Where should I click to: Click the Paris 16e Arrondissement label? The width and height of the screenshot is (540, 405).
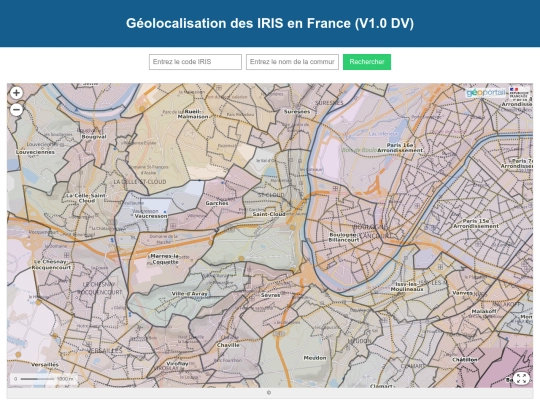tap(400, 148)
